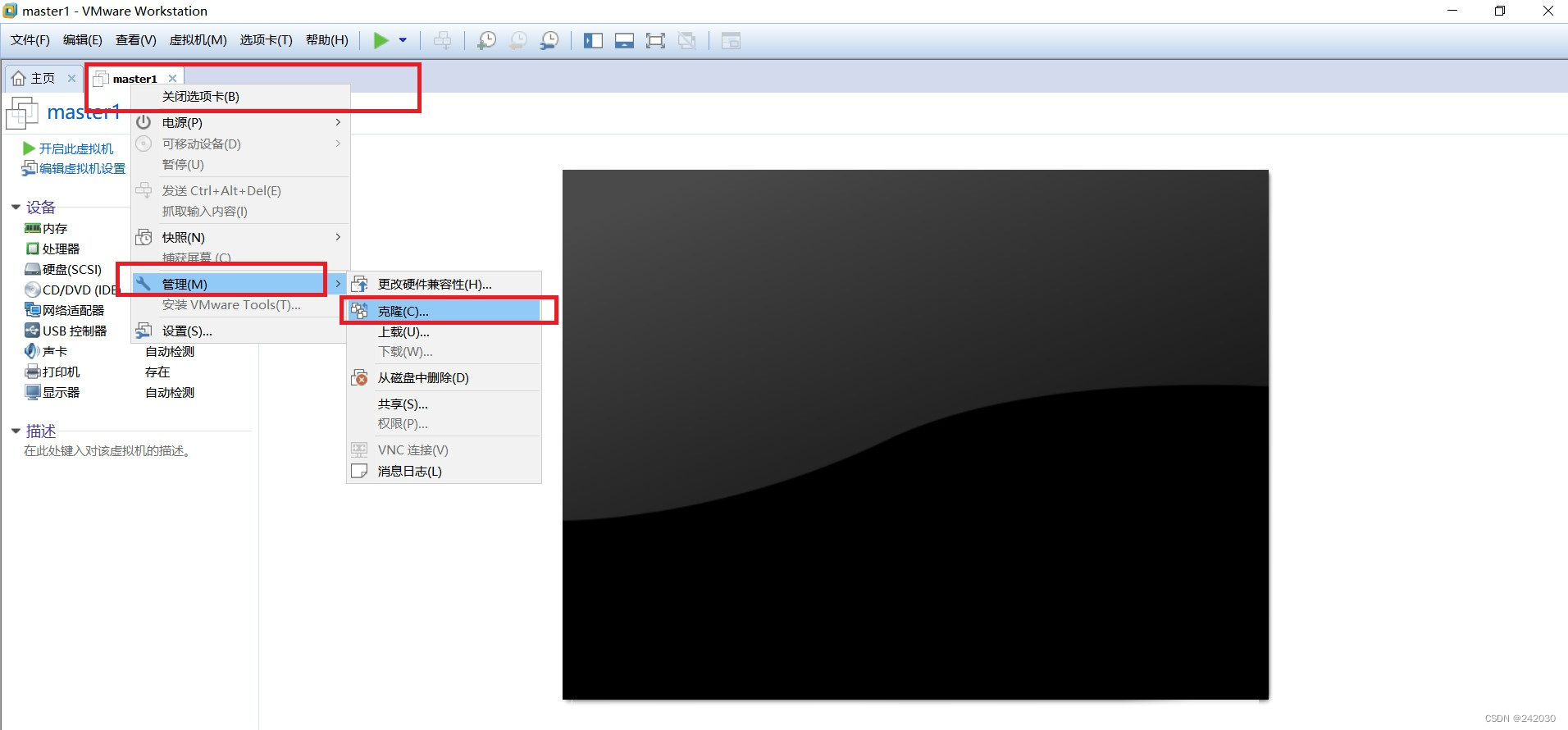The height and width of the screenshot is (730, 1568).
Task: Select the CD/DVD device row
Action: tap(74, 290)
